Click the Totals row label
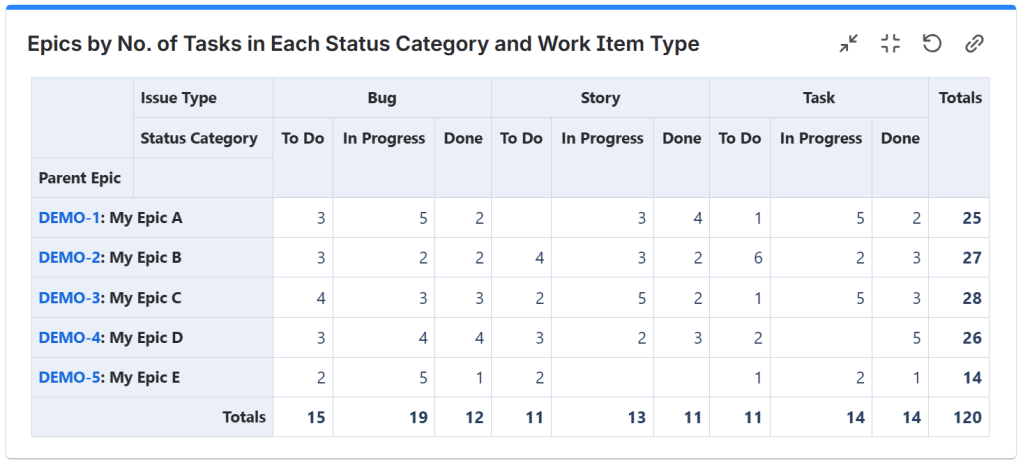The image size is (1023, 465). pos(244,418)
